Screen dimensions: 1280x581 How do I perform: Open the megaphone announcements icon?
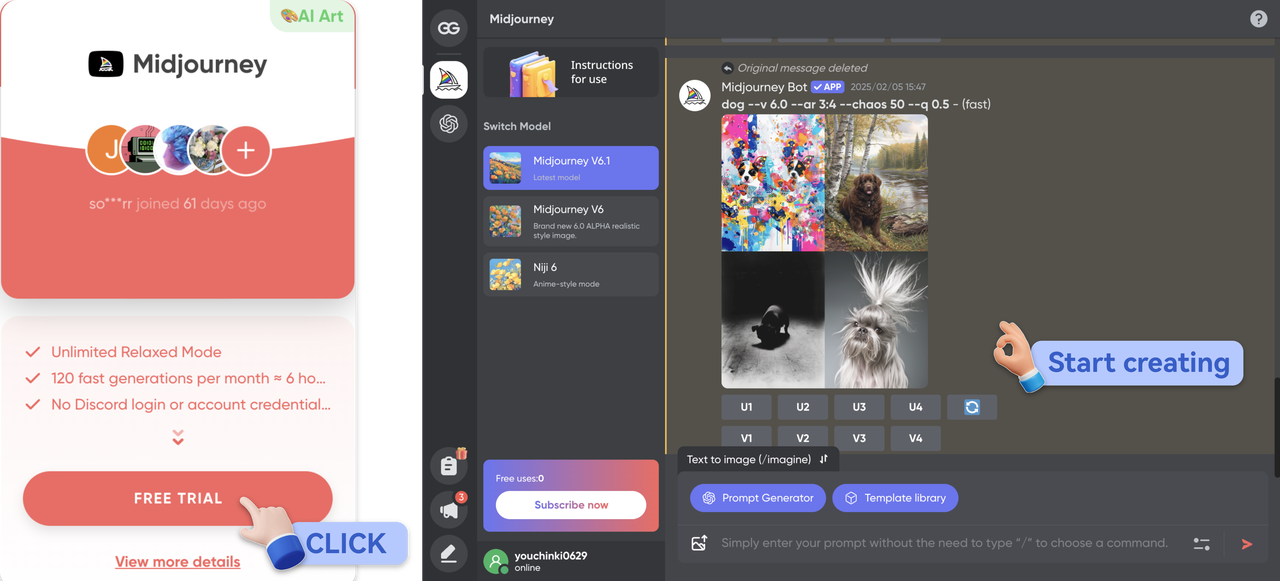(449, 509)
